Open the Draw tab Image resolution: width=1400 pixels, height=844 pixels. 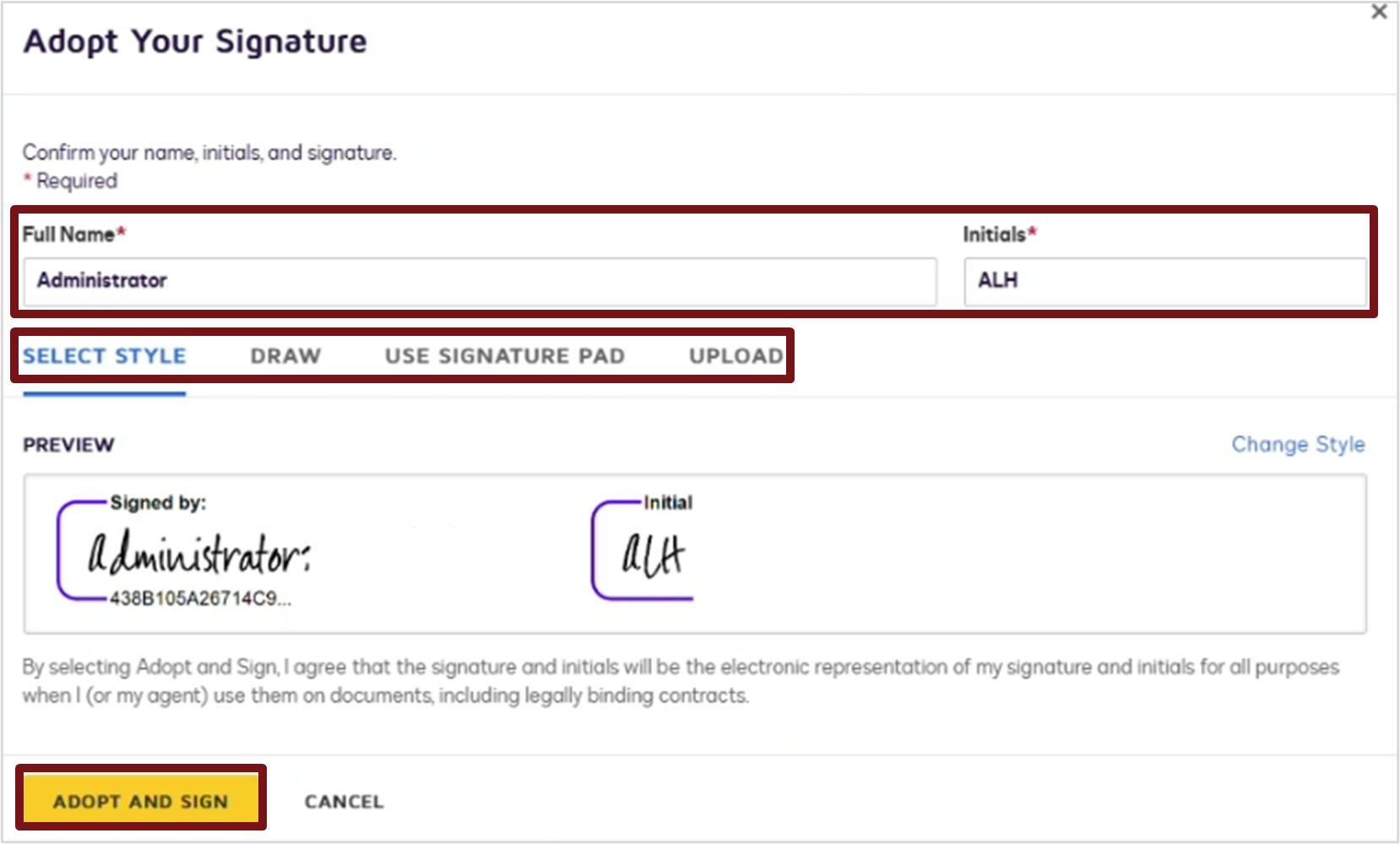285,356
